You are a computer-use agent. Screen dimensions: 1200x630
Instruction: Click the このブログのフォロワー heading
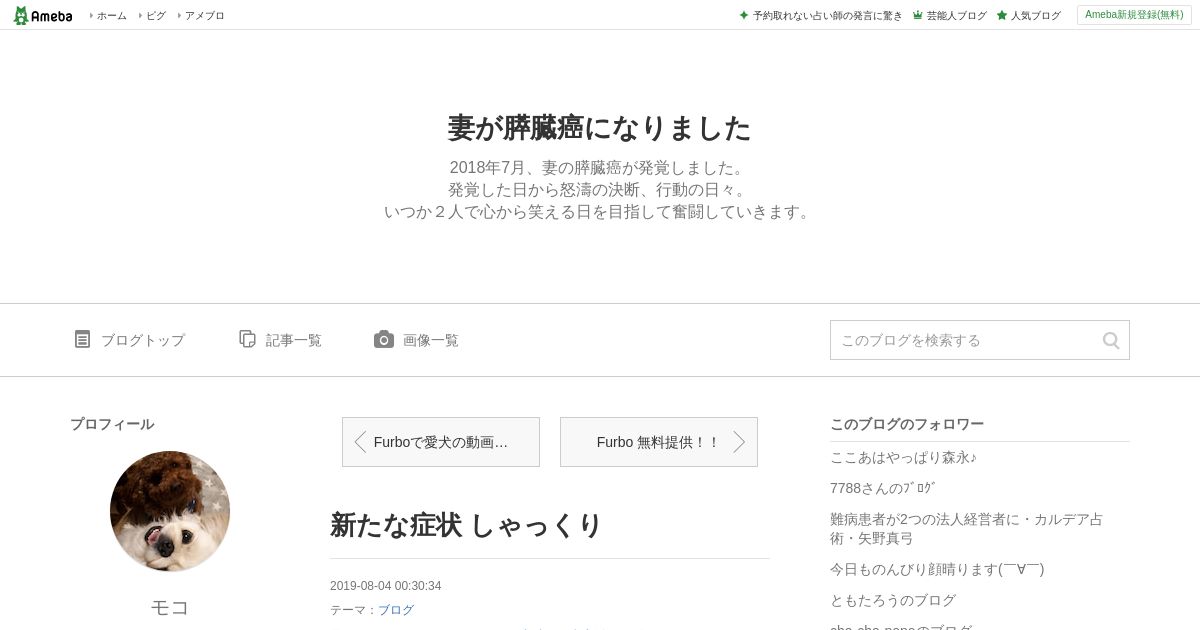pos(907,424)
